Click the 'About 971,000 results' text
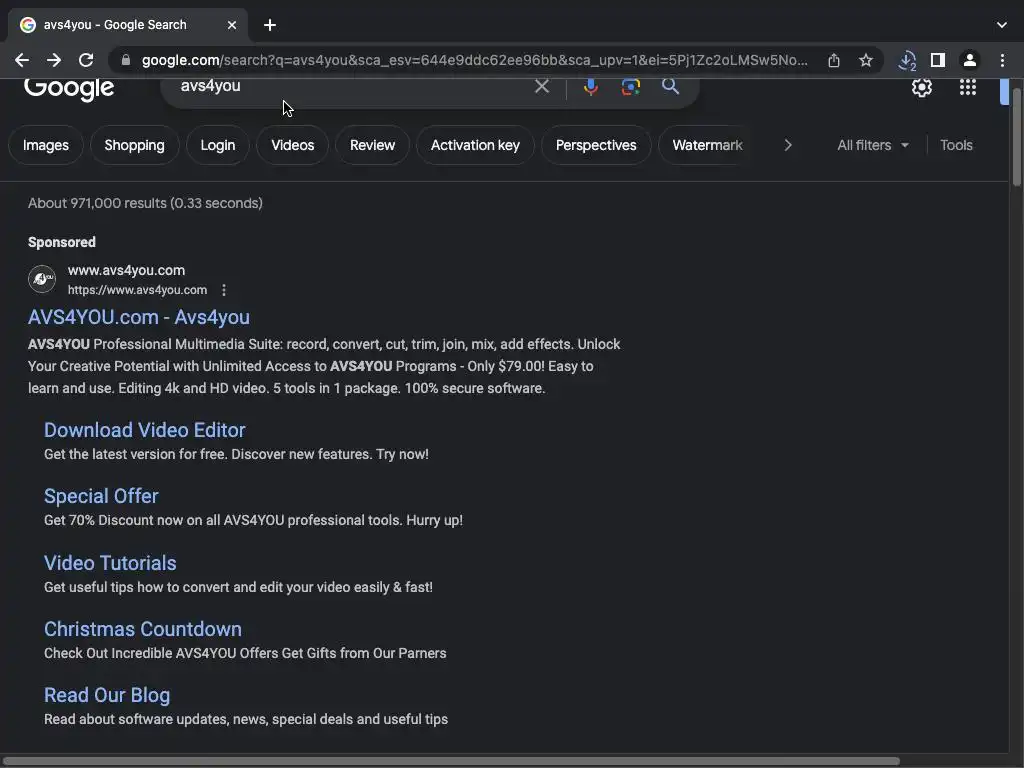The height and width of the screenshot is (768, 1024). click(145, 203)
